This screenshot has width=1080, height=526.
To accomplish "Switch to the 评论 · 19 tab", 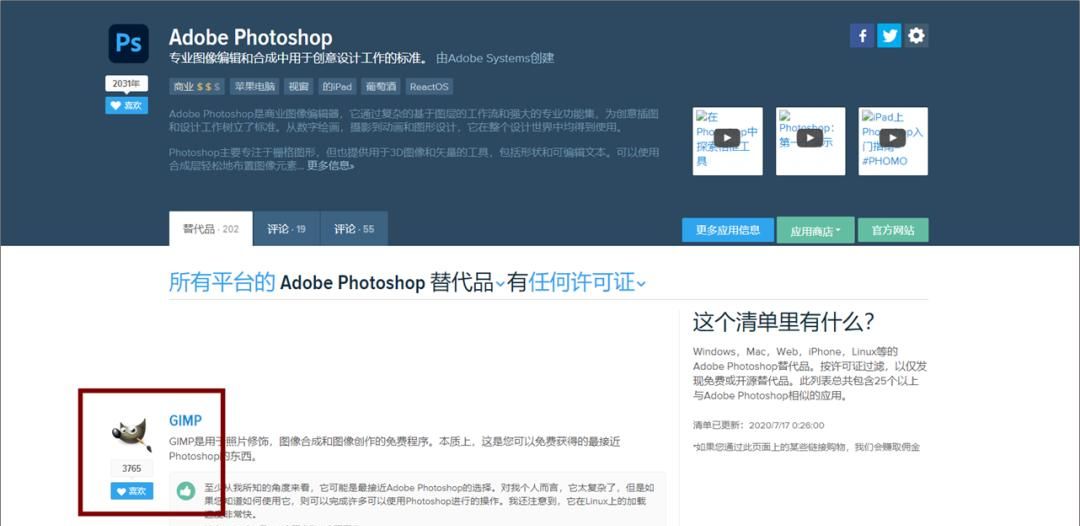I will [x=287, y=229].
